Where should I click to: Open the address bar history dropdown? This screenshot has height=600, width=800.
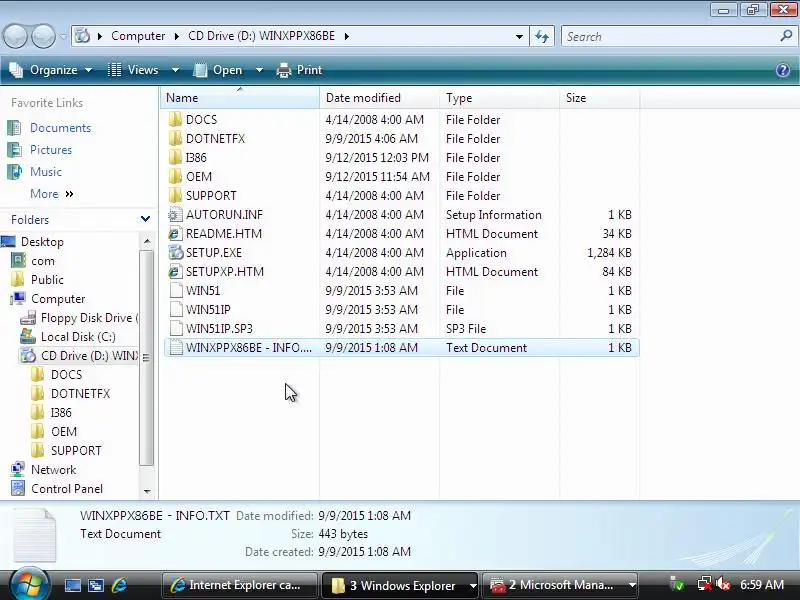(x=519, y=36)
